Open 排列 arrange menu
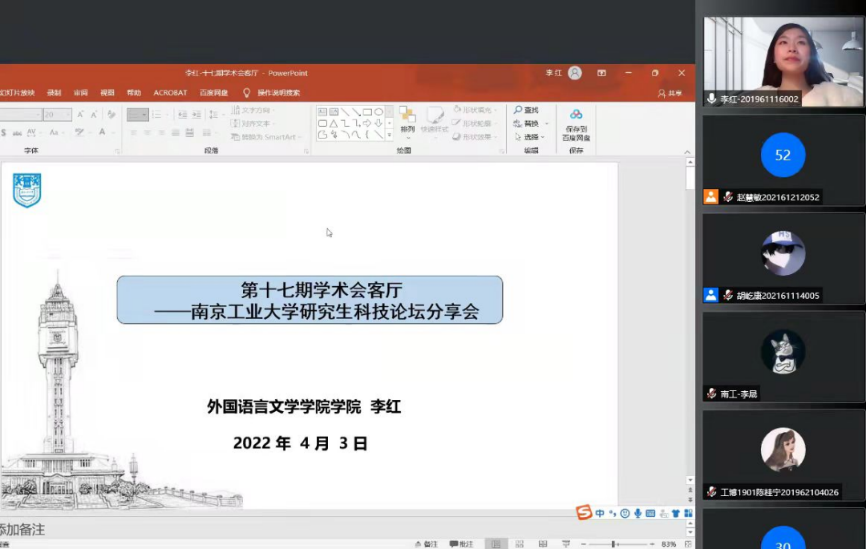This screenshot has height=549, width=866. [408, 121]
